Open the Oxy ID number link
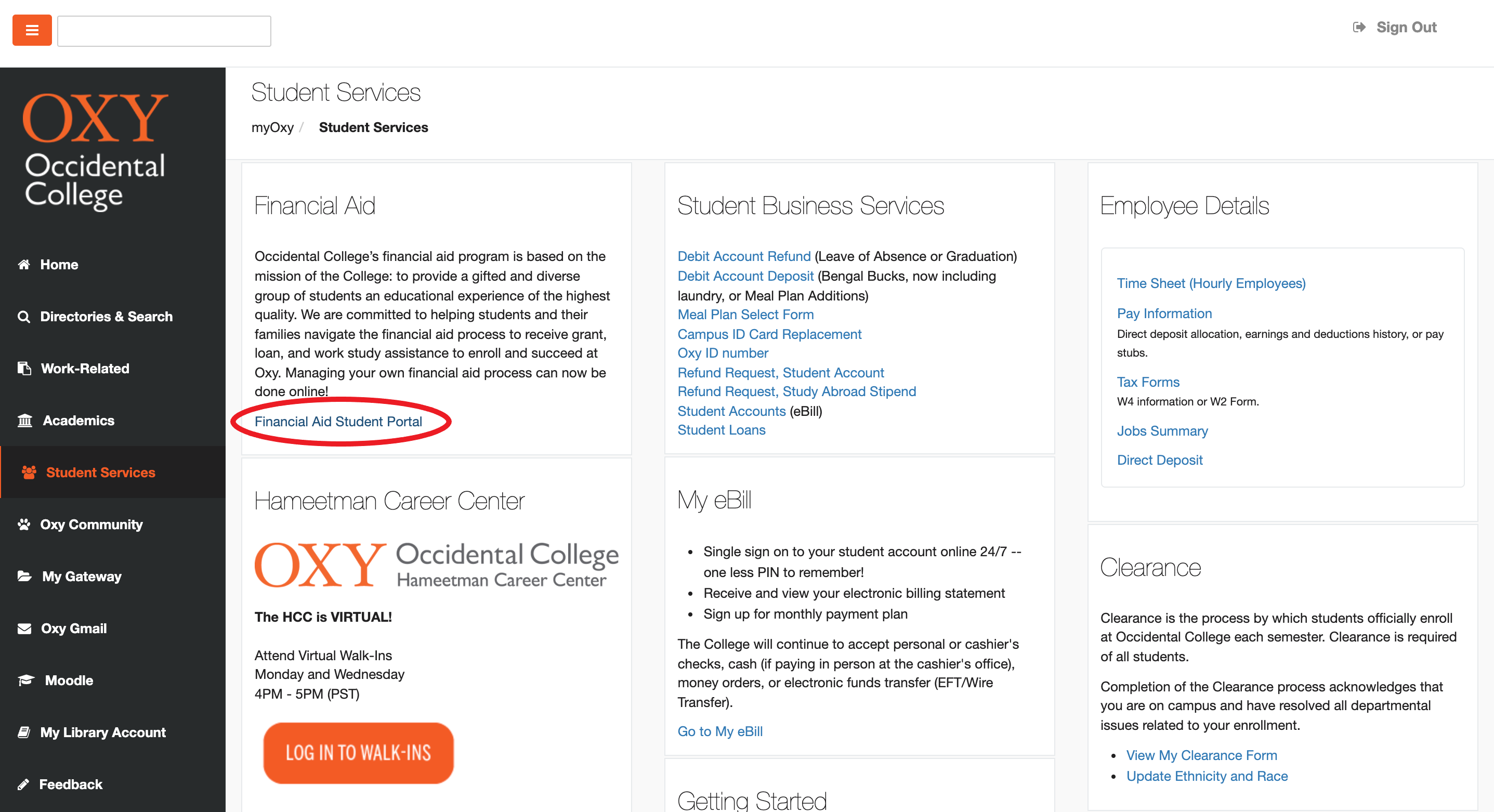The width and height of the screenshot is (1494, 812). [x=723, y=353]
